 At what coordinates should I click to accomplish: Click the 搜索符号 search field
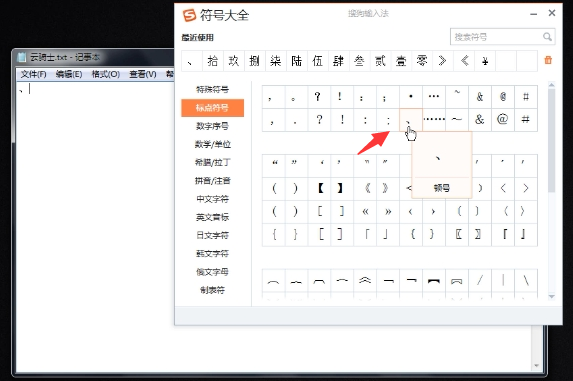(x=497, y=37)
